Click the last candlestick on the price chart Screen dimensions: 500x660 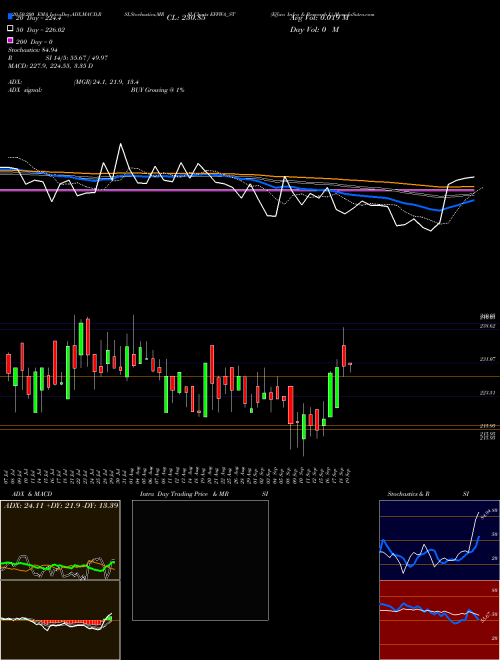coord(350,365)
